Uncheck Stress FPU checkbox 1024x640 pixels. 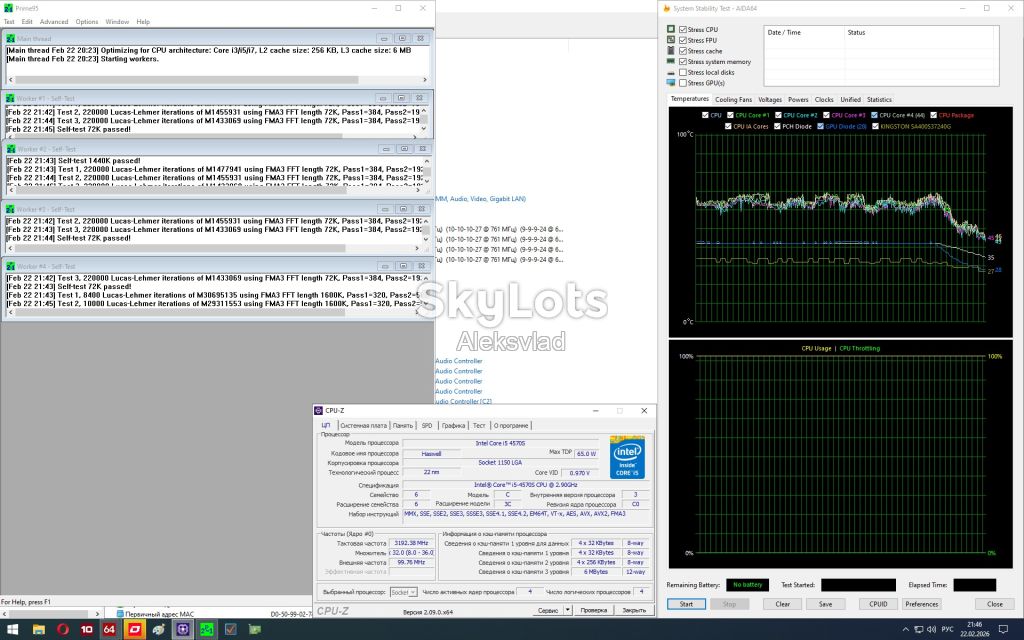point(682,40)
